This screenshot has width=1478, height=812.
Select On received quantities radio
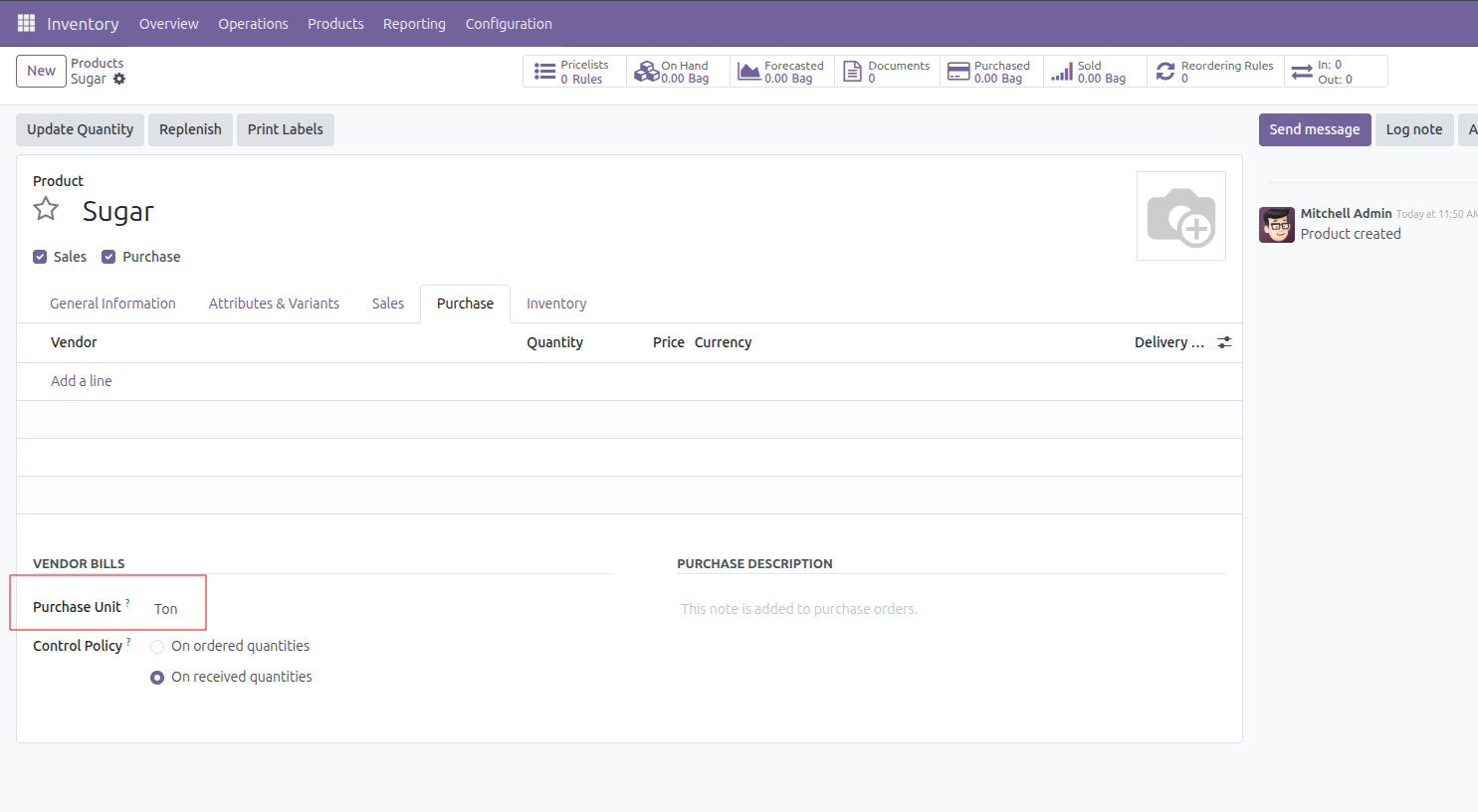point(157,678)
